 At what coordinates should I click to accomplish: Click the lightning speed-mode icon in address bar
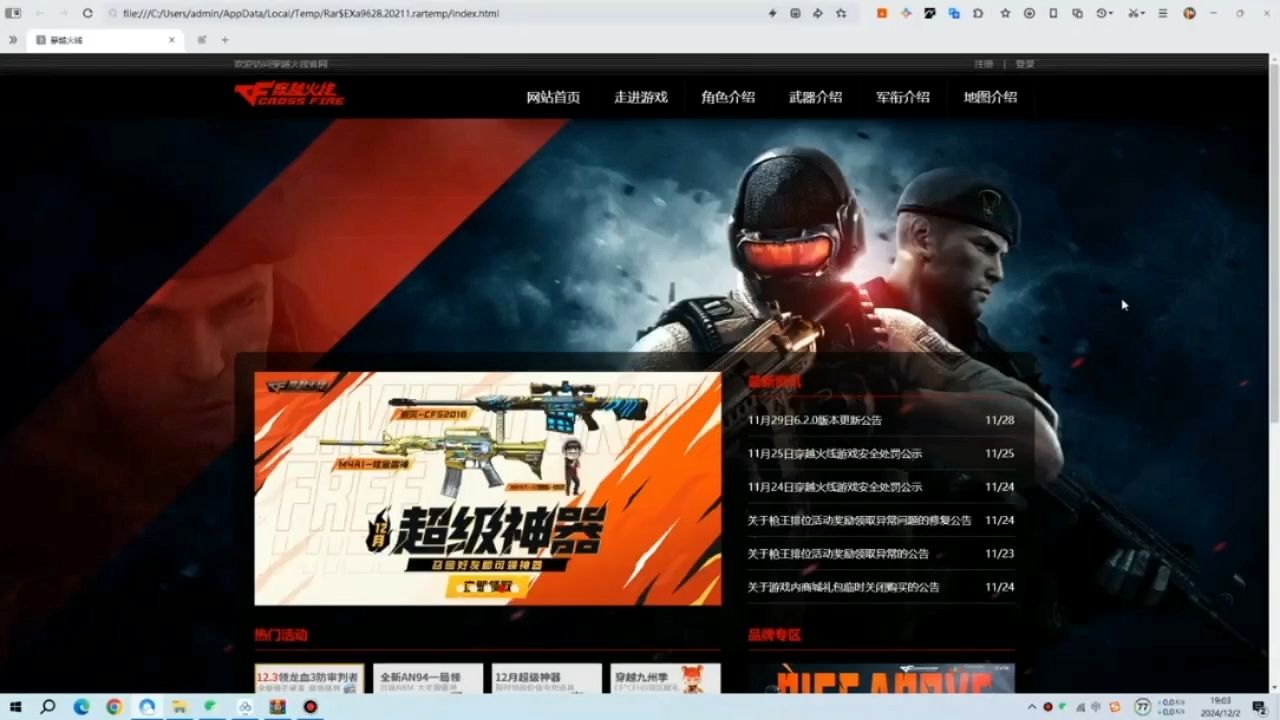[772, 13]
